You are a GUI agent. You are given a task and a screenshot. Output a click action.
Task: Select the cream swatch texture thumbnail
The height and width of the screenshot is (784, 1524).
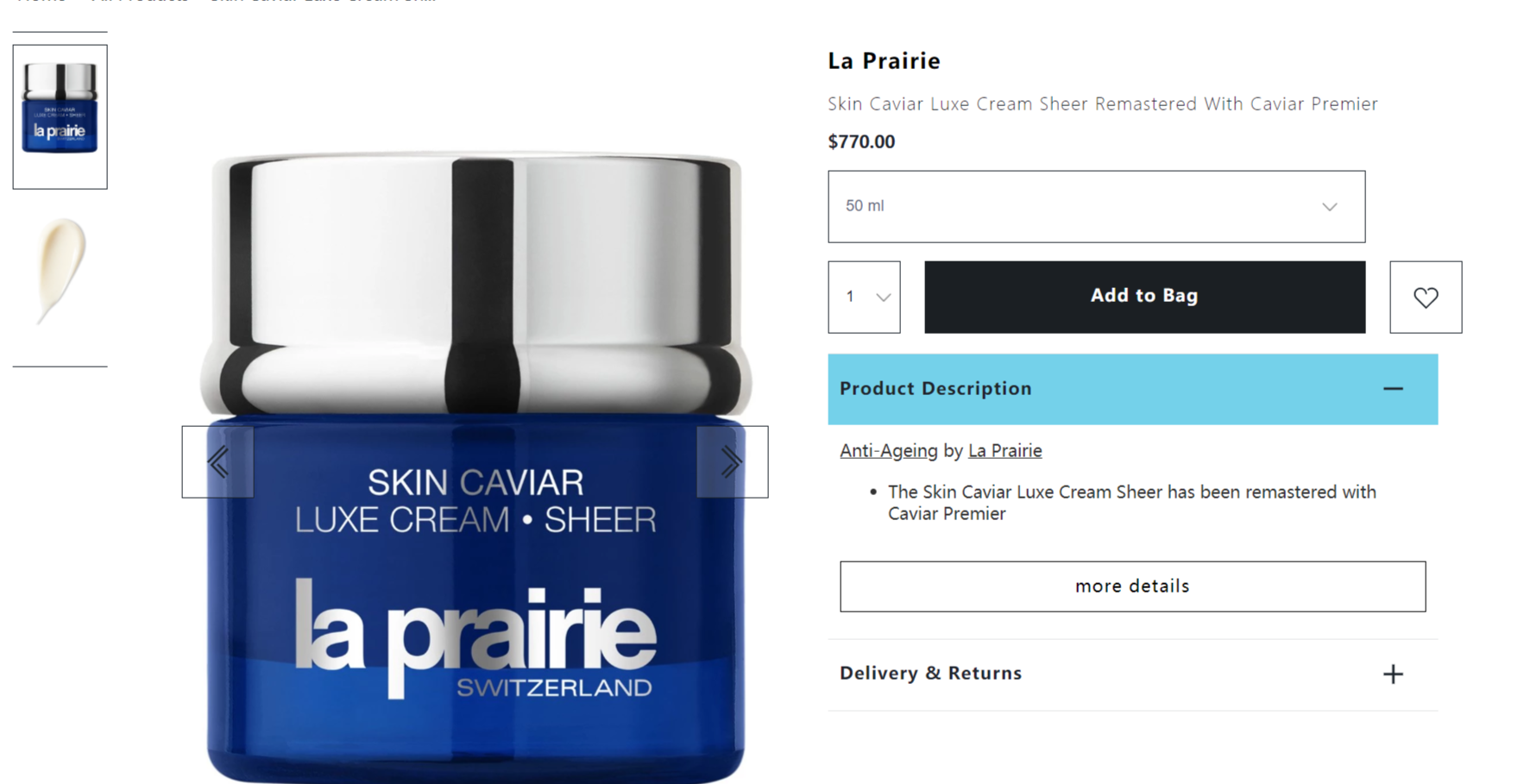click(60, 272)
